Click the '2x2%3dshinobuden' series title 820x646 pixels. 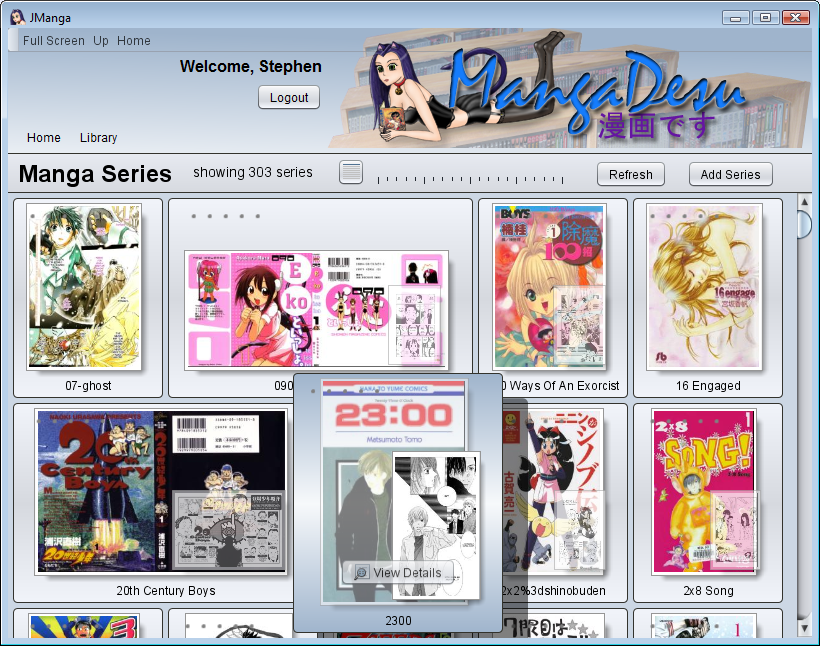554,591
